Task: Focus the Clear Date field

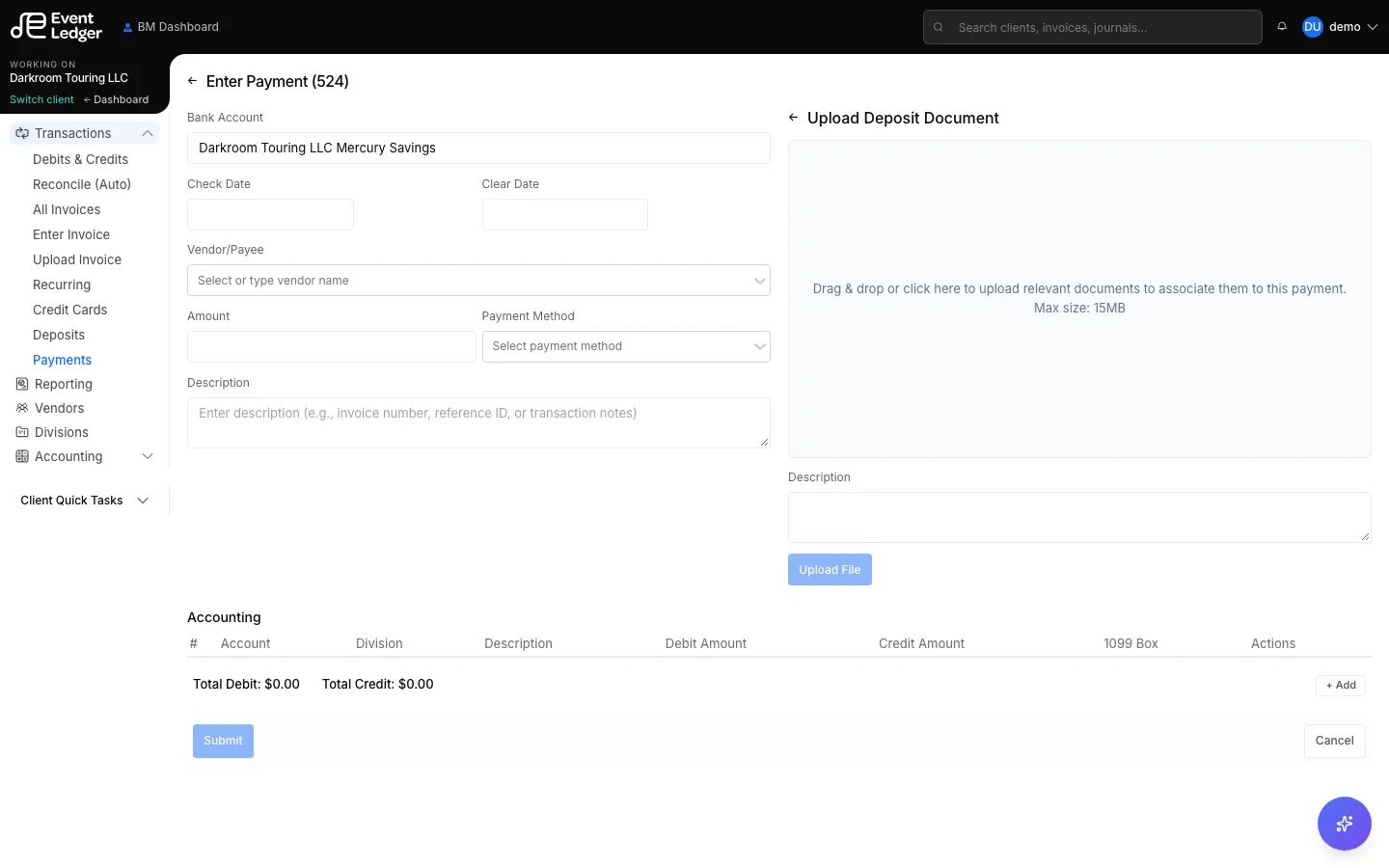Action: (x=565, y=214)
